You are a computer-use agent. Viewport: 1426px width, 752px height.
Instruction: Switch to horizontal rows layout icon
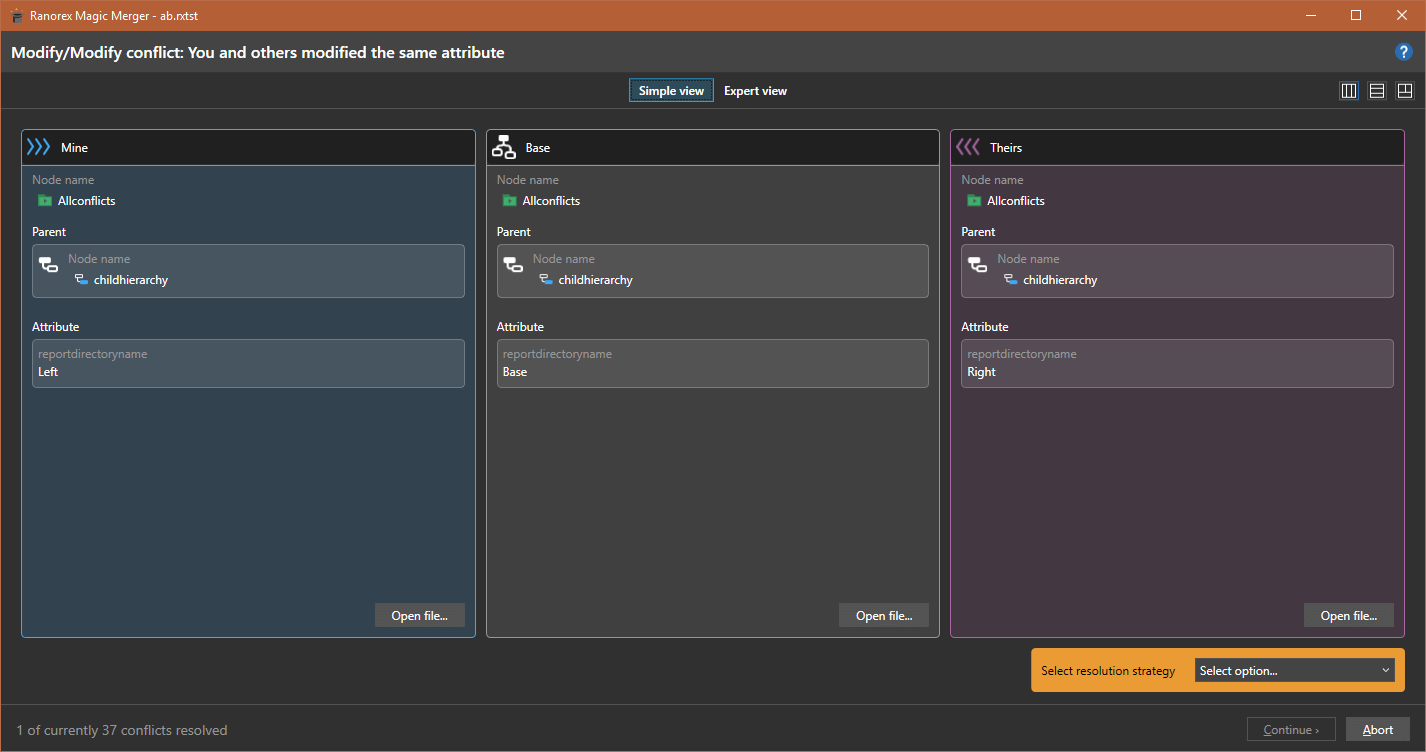pos(1377,91)
